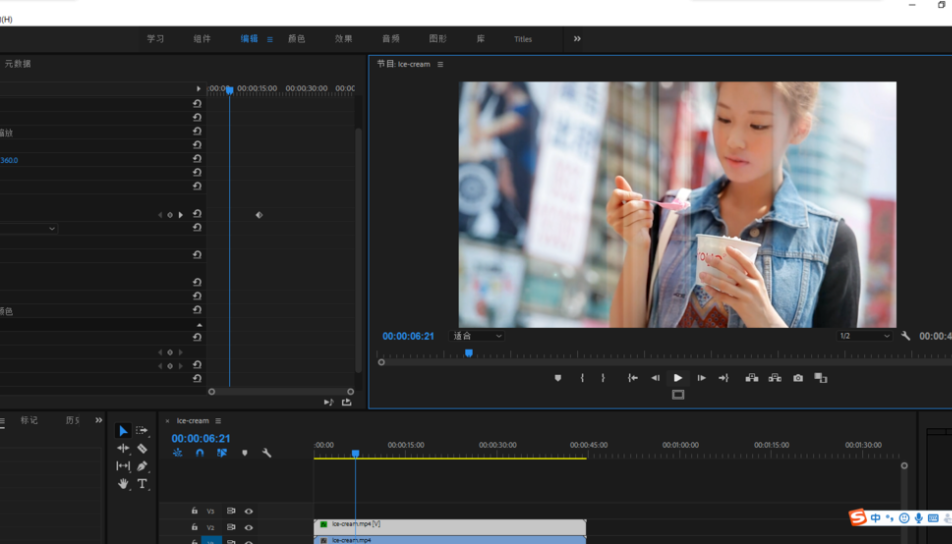Select the Razor tool in the toolbox
This screenshot has height=544, width=952.
click(142, 449)
